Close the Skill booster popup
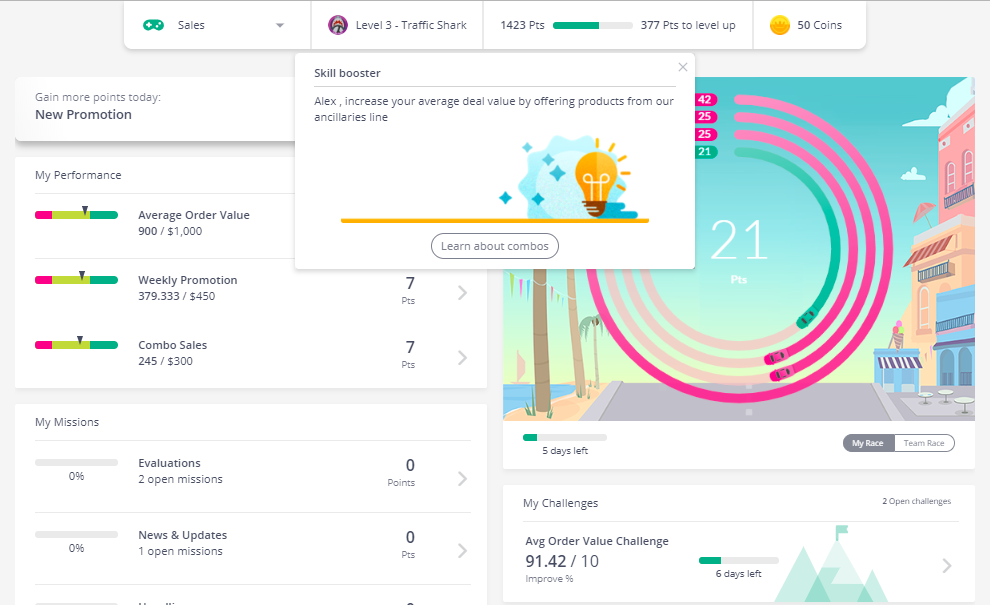This screenshot has height=605, width=990. 682,67
